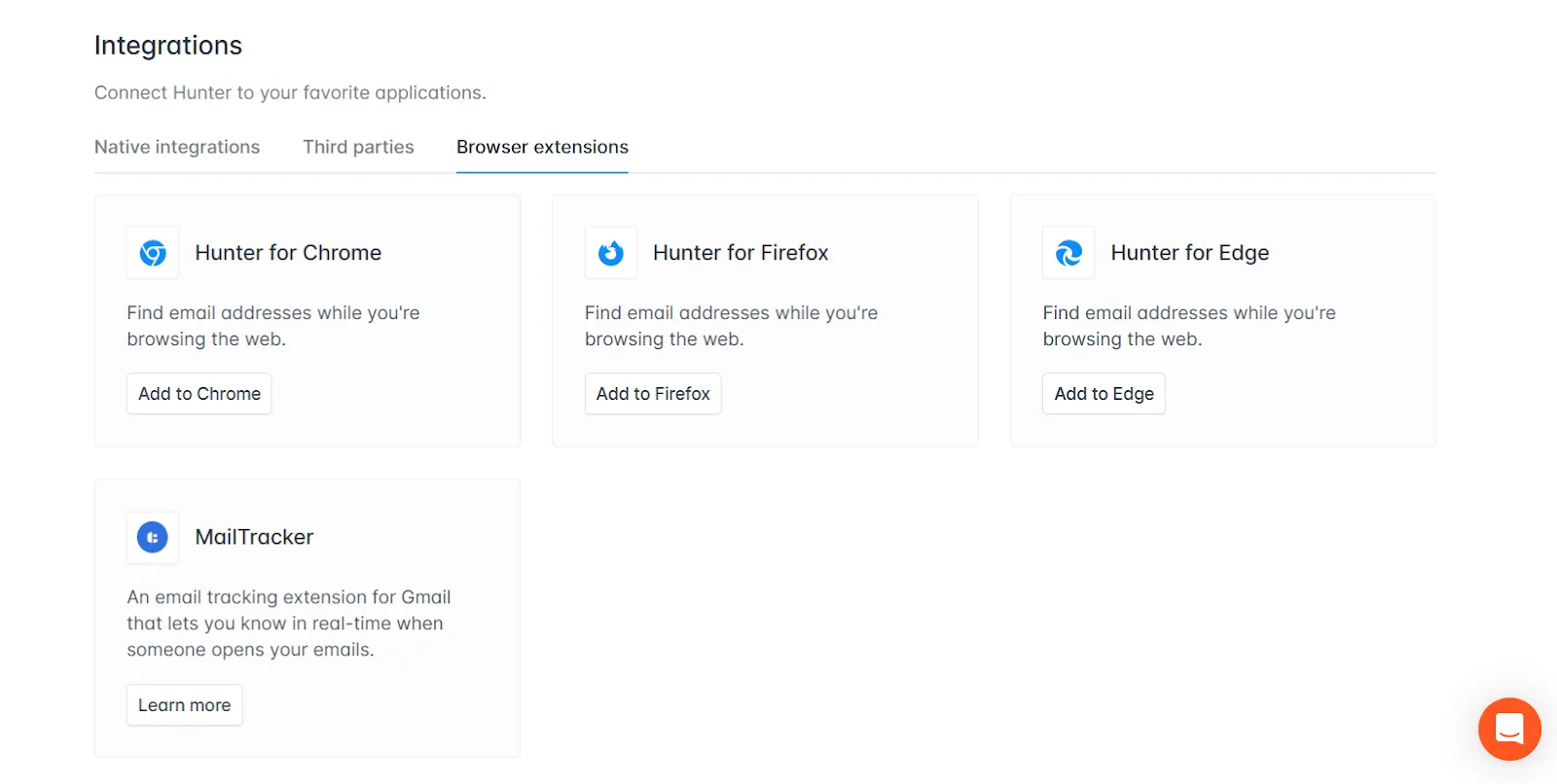
Task: Click the Add to Firefox button
Action: (x=653, y=394)
